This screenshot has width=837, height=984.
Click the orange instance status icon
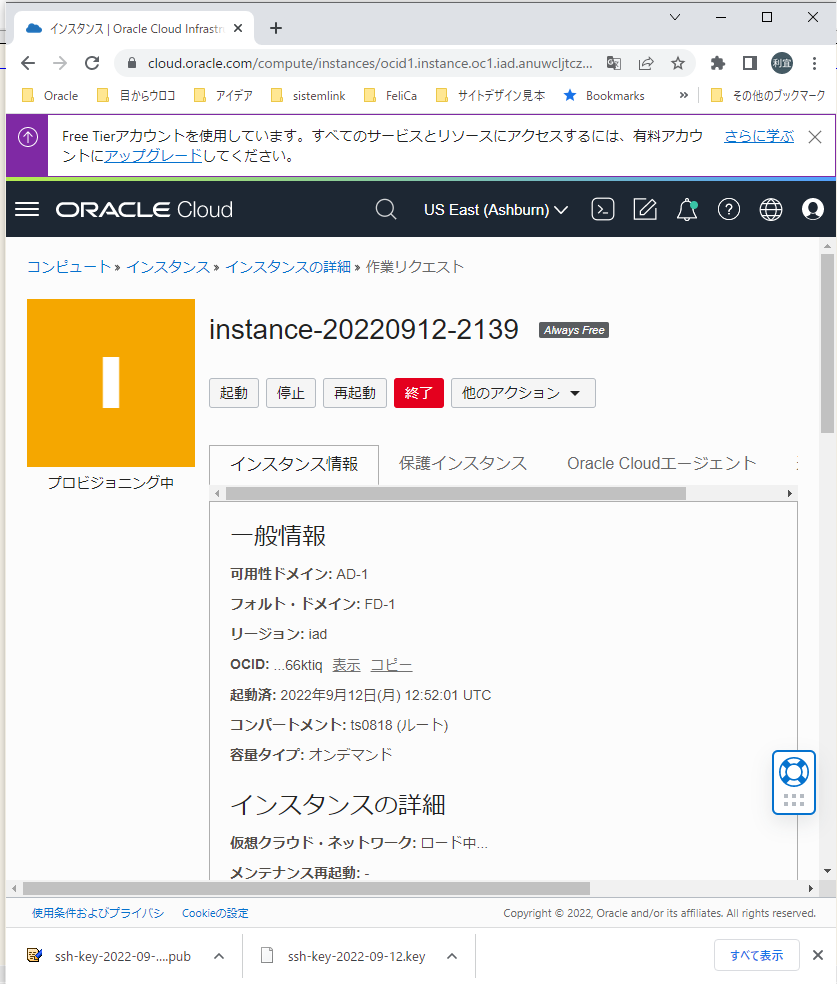(x=111, y=383)
